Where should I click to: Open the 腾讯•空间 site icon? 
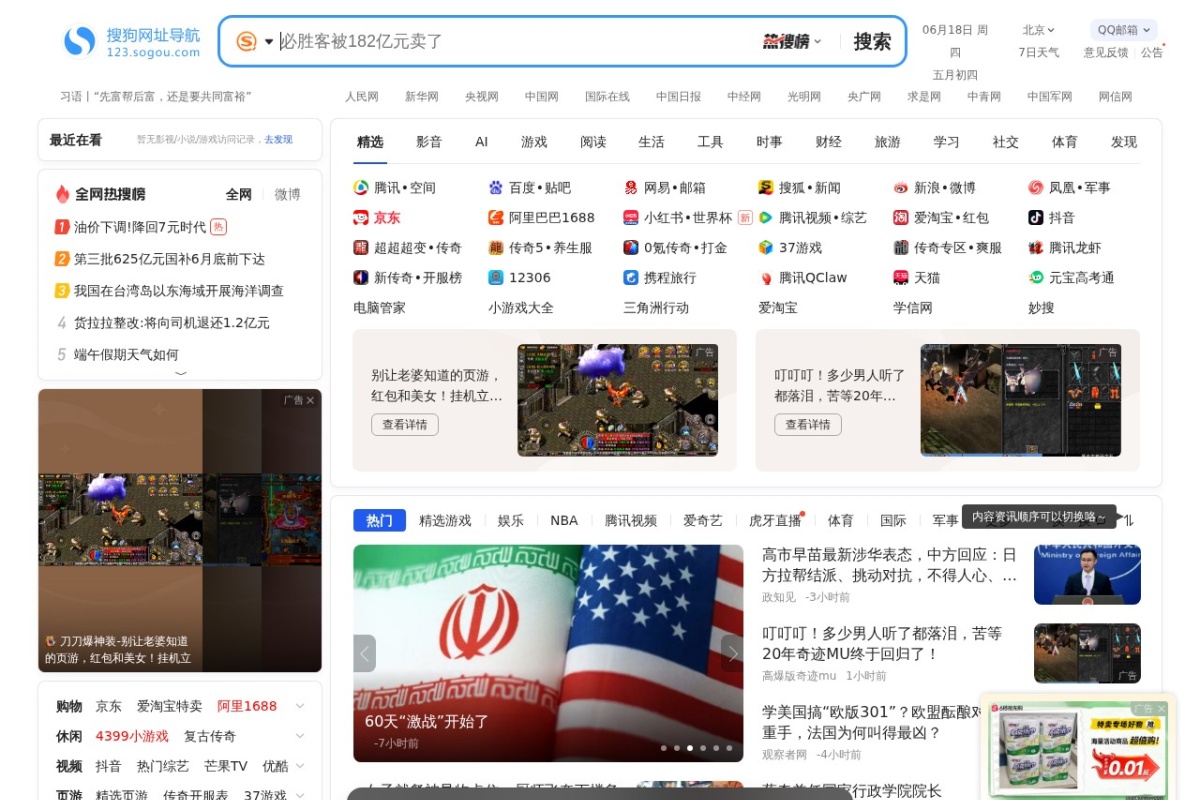pyautogui.click(x=361, y=187)
